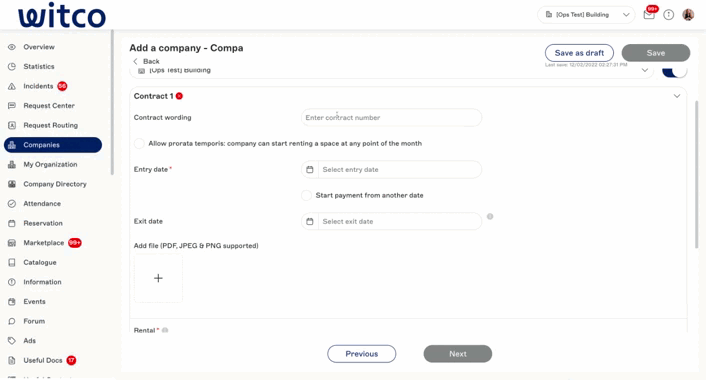Remove Contract 1 with red delete icon

pos(179,96)
